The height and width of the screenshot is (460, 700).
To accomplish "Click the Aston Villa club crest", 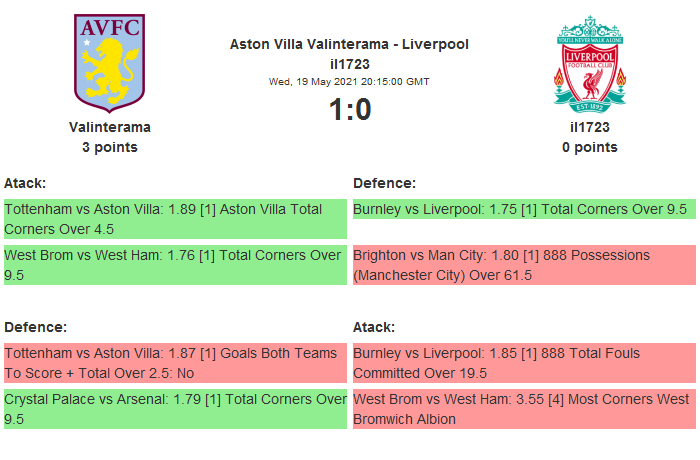I will [109, 62].
